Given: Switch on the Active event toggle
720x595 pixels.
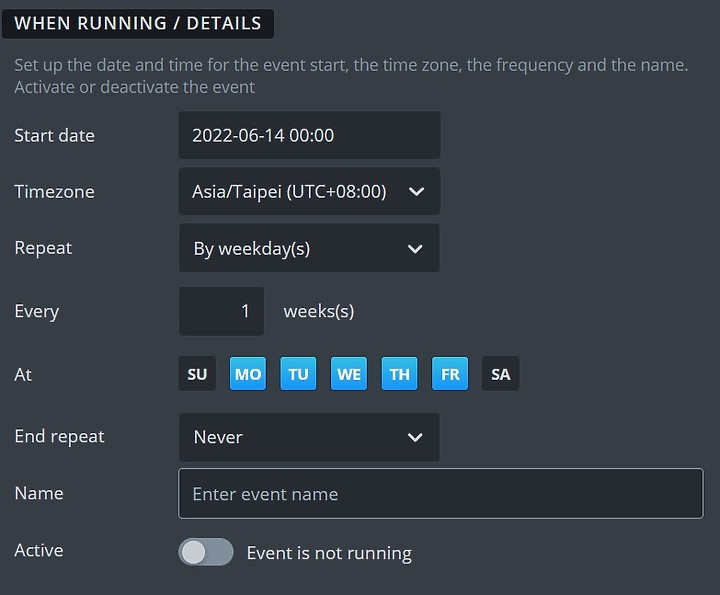Looking at the screenshot, I should (x=206, y=552).
